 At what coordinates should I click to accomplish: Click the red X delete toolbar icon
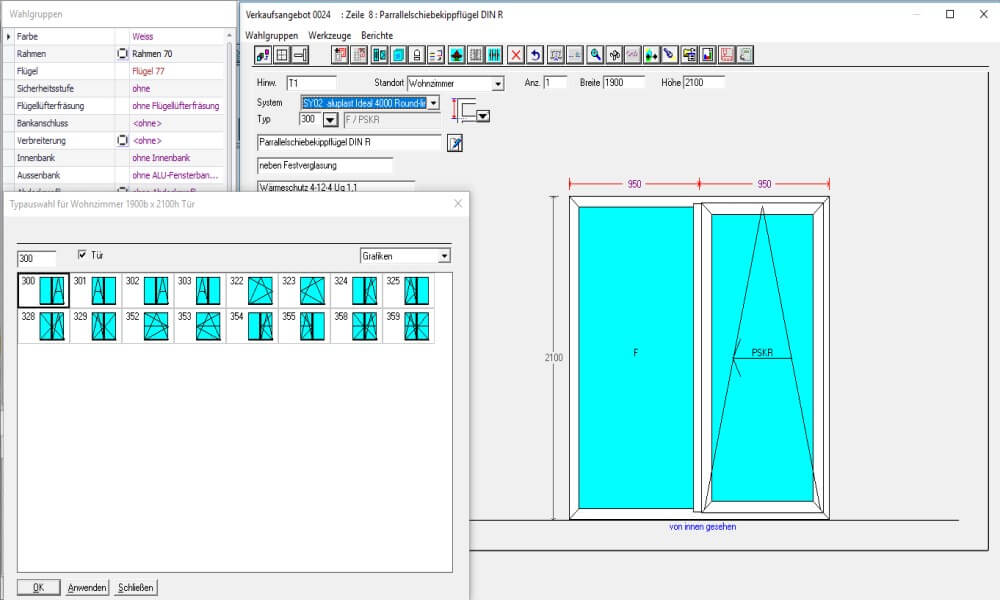click(x=516, y=55)
